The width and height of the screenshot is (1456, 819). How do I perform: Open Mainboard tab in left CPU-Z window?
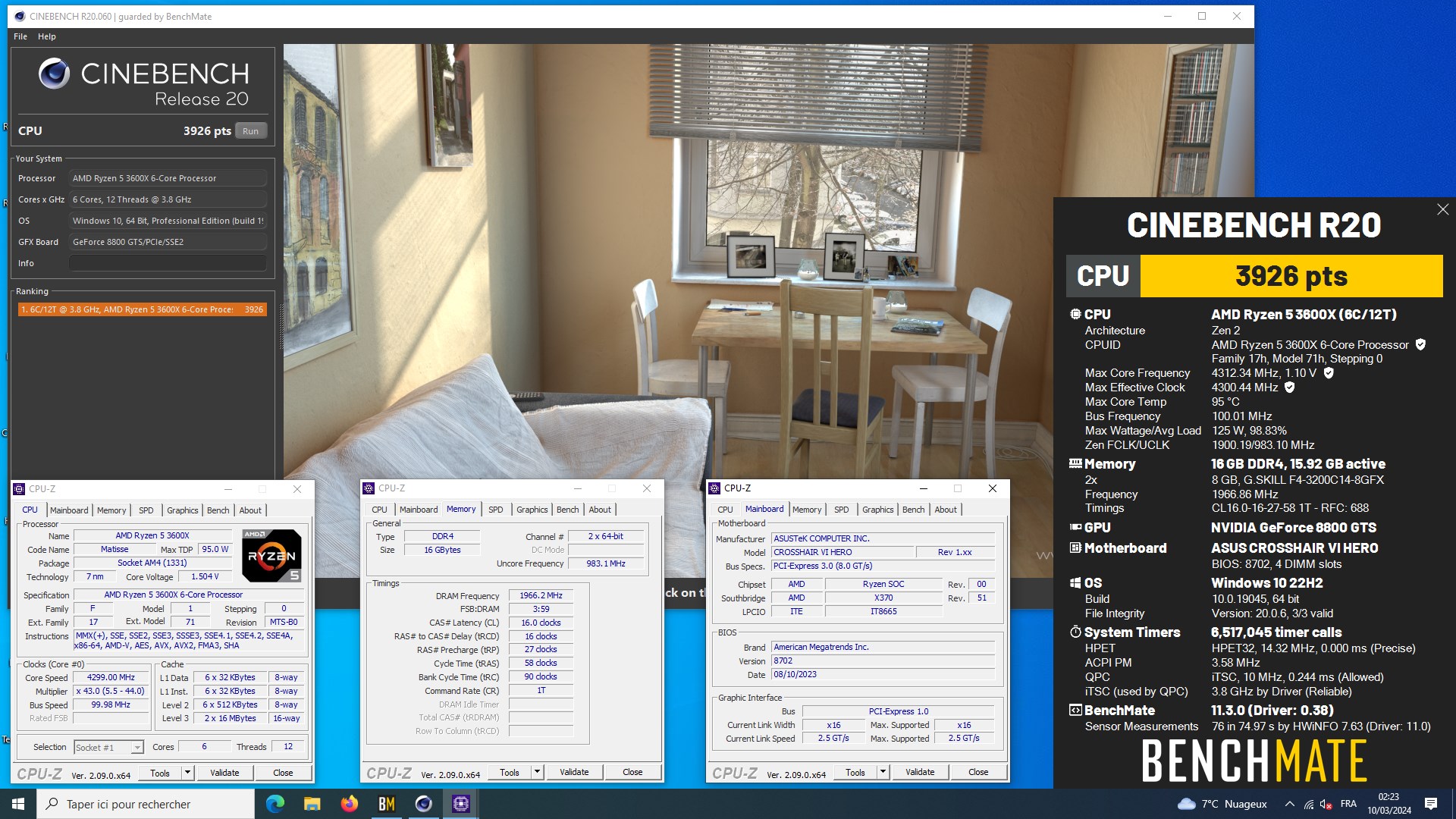tap(69, 510)
